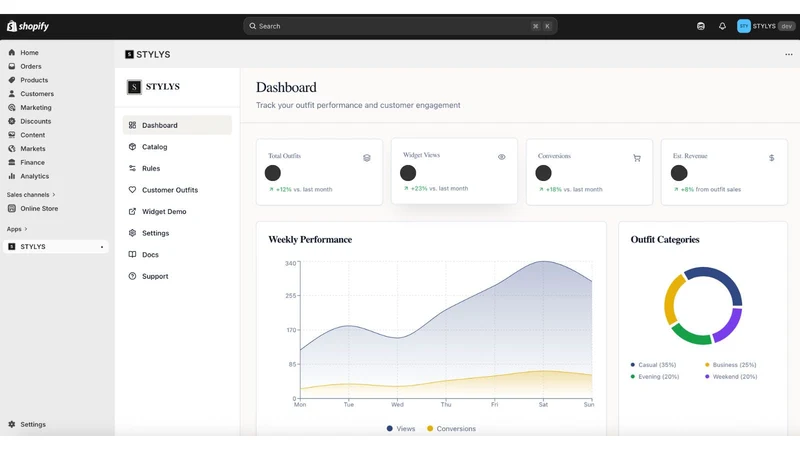
Task: Click the Support help-circle icon
Action: [x=132, y=276]
